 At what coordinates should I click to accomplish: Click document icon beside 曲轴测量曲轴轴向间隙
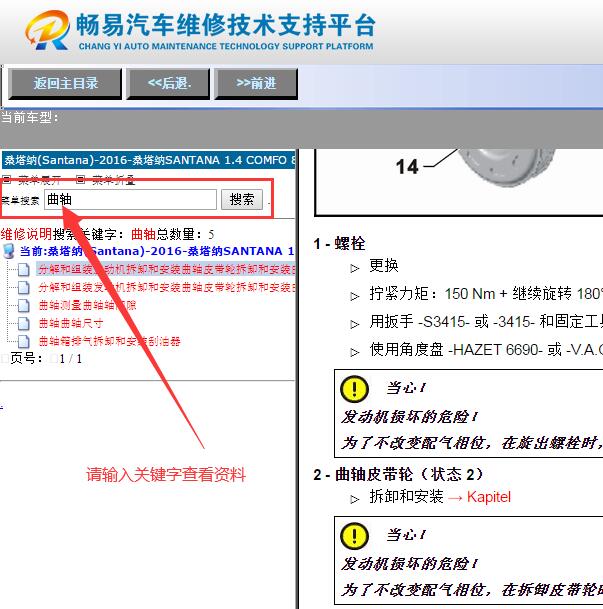click(23, 305)
